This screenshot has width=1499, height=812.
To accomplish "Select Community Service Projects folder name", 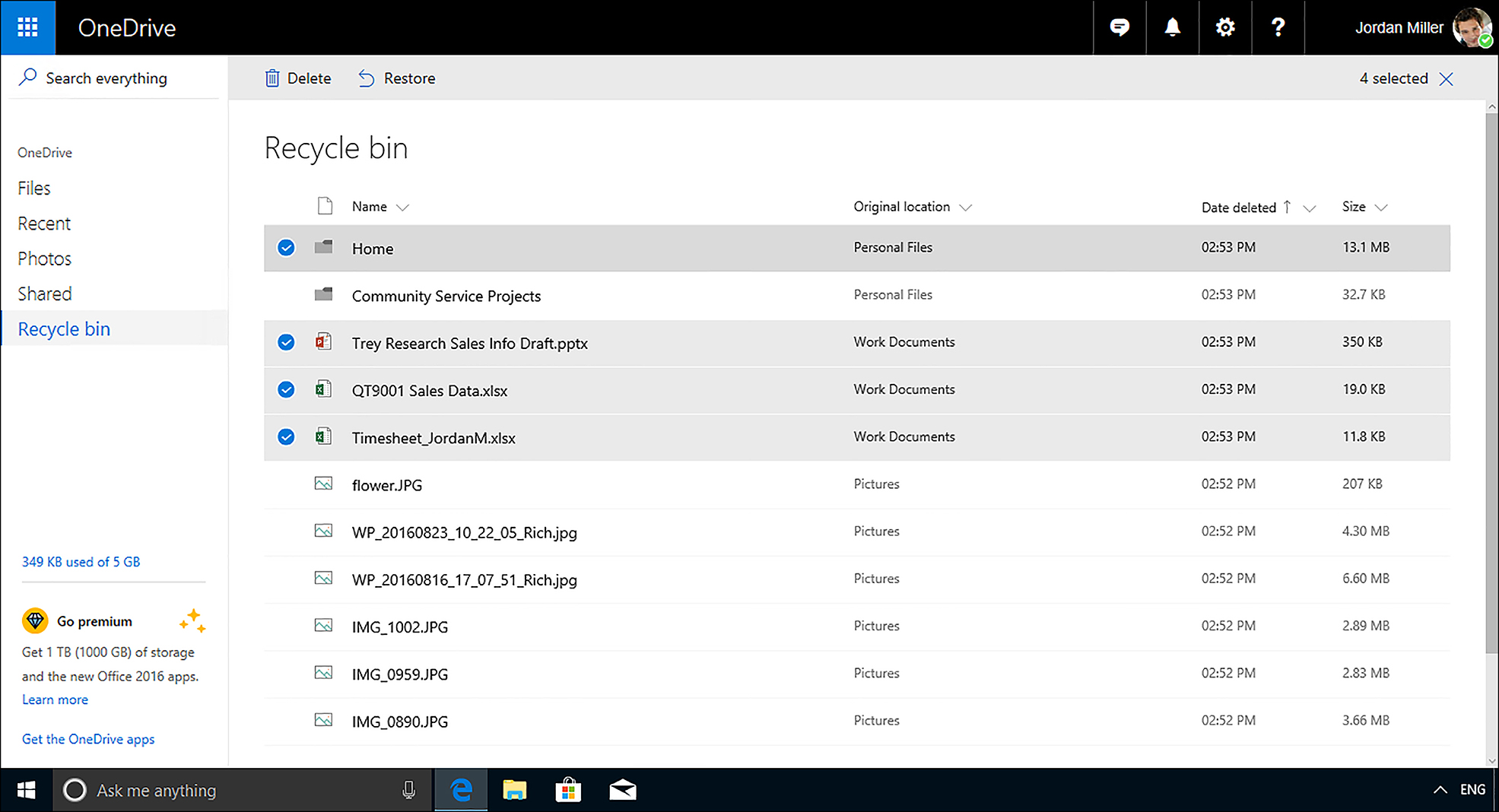I will point(446,296).
